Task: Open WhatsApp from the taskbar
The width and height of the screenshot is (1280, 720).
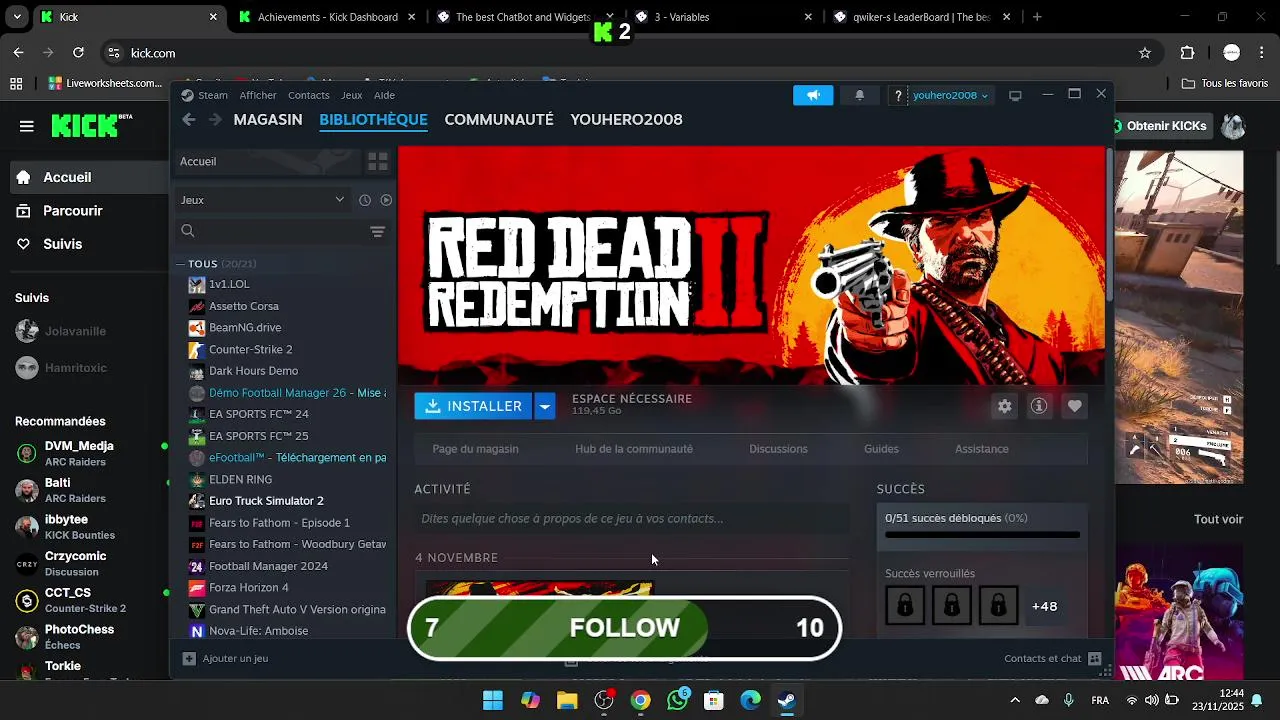Action: 677,700
